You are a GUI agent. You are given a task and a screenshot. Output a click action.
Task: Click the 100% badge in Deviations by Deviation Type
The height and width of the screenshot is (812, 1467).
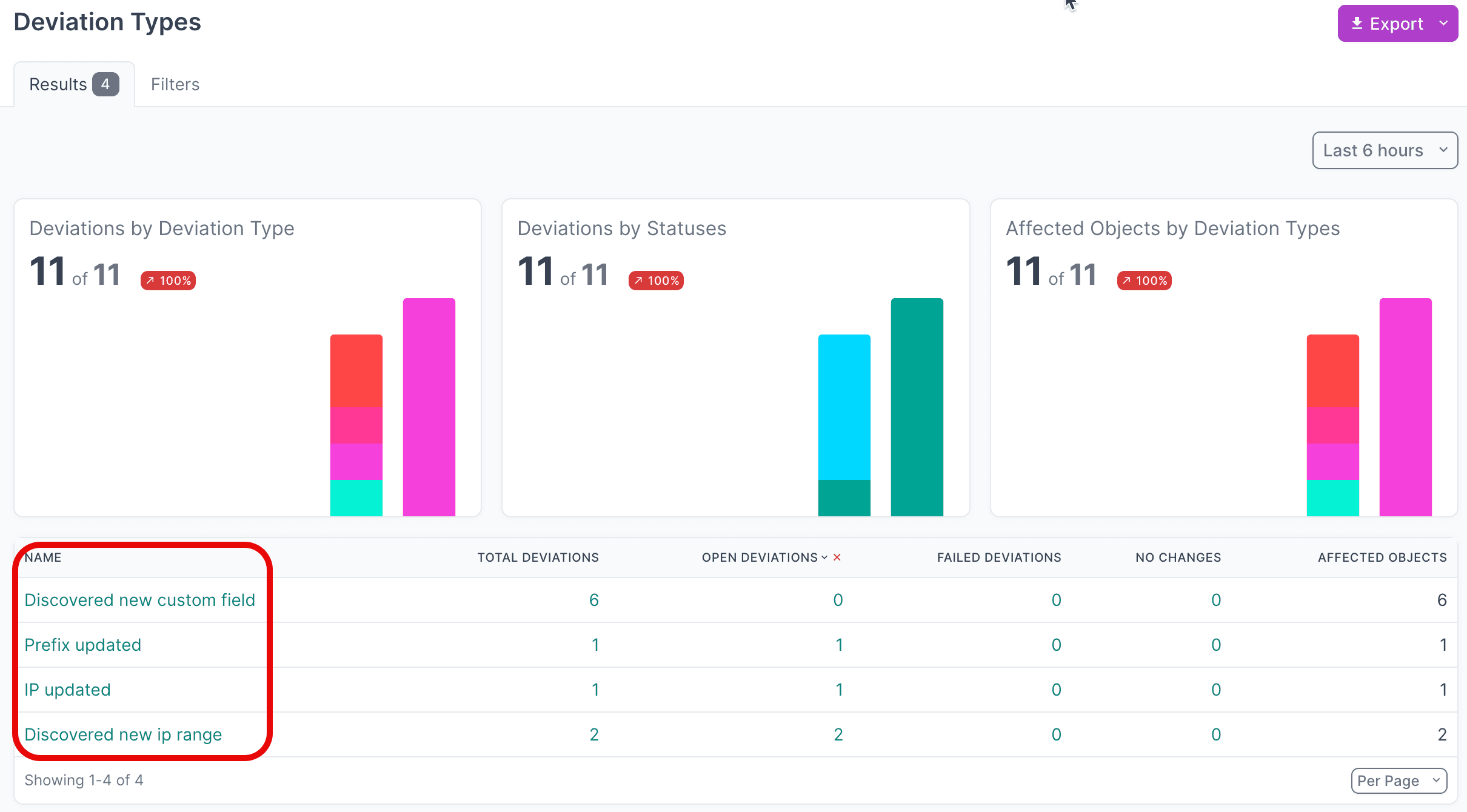[168, 281]
